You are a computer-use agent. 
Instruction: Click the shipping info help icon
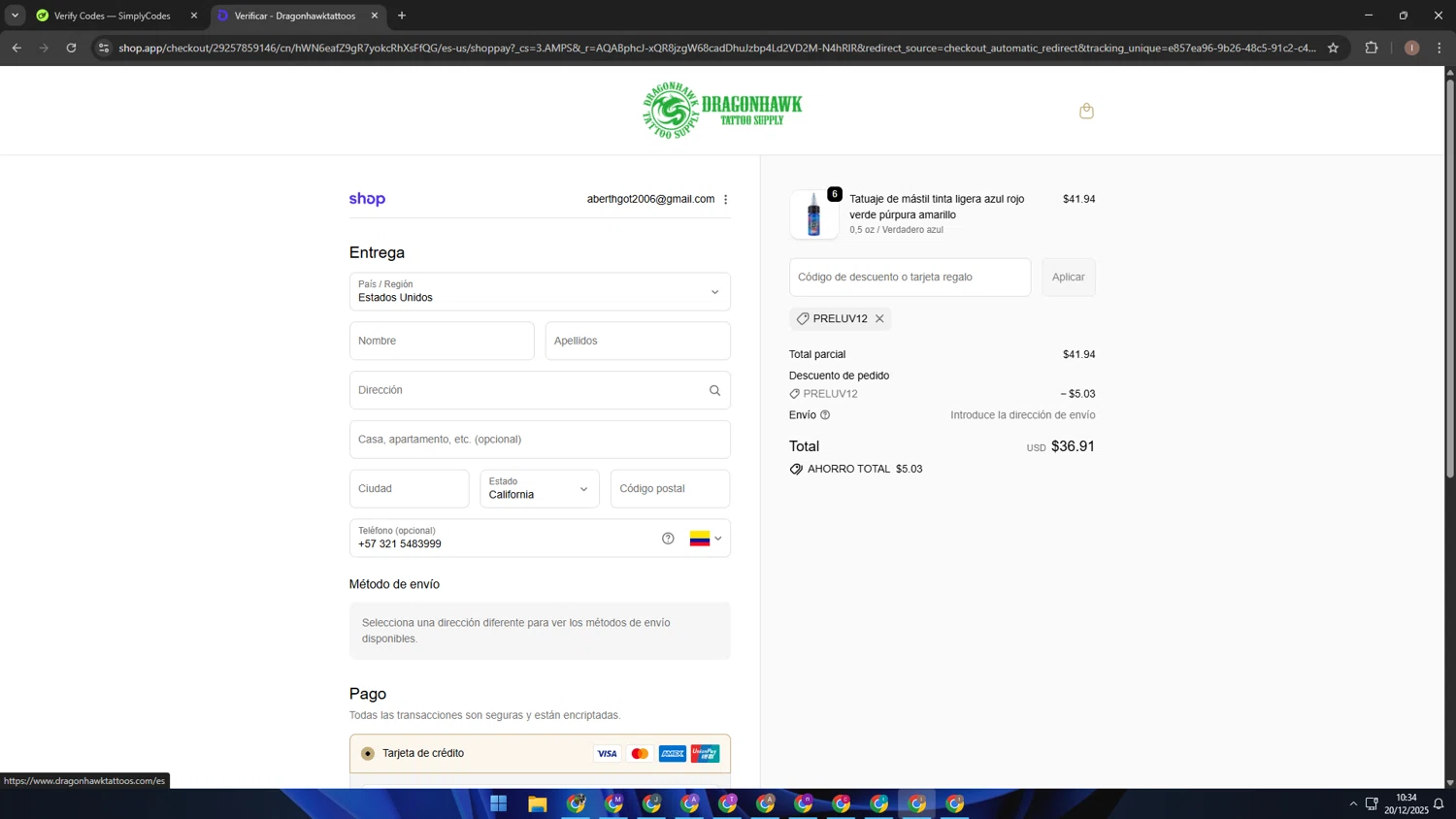pyautogui.click(x=825, y=415)
